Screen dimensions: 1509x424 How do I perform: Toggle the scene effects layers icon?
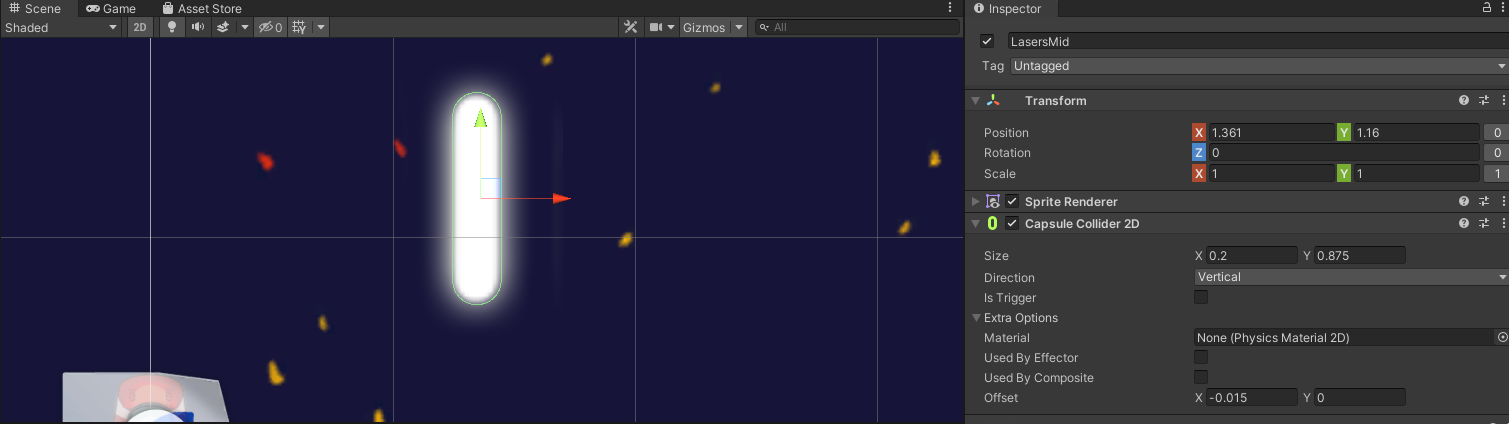coord(224,27)
